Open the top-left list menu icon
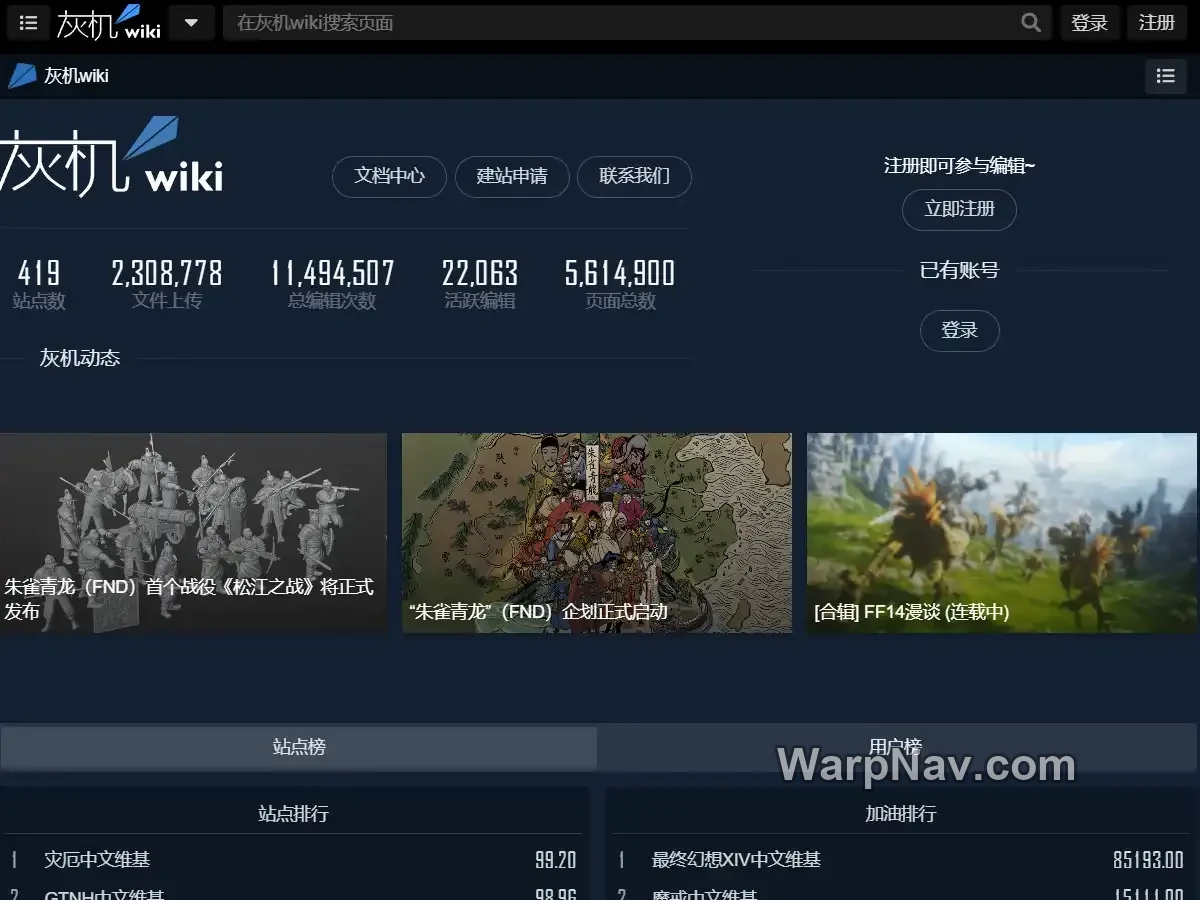The image size is (1200, 900). [28, 23]
